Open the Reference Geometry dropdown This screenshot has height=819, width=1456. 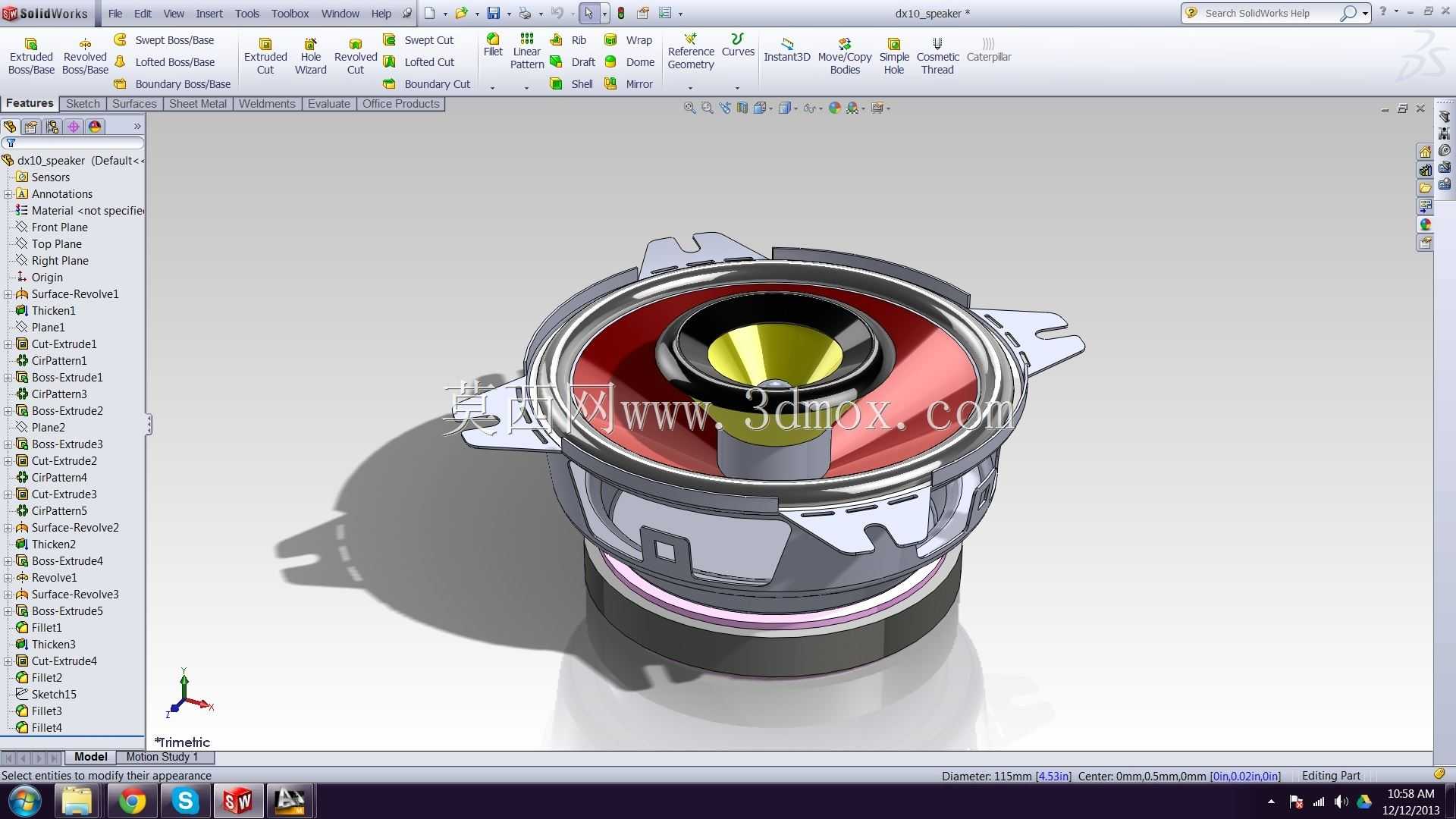click(690, 88)
